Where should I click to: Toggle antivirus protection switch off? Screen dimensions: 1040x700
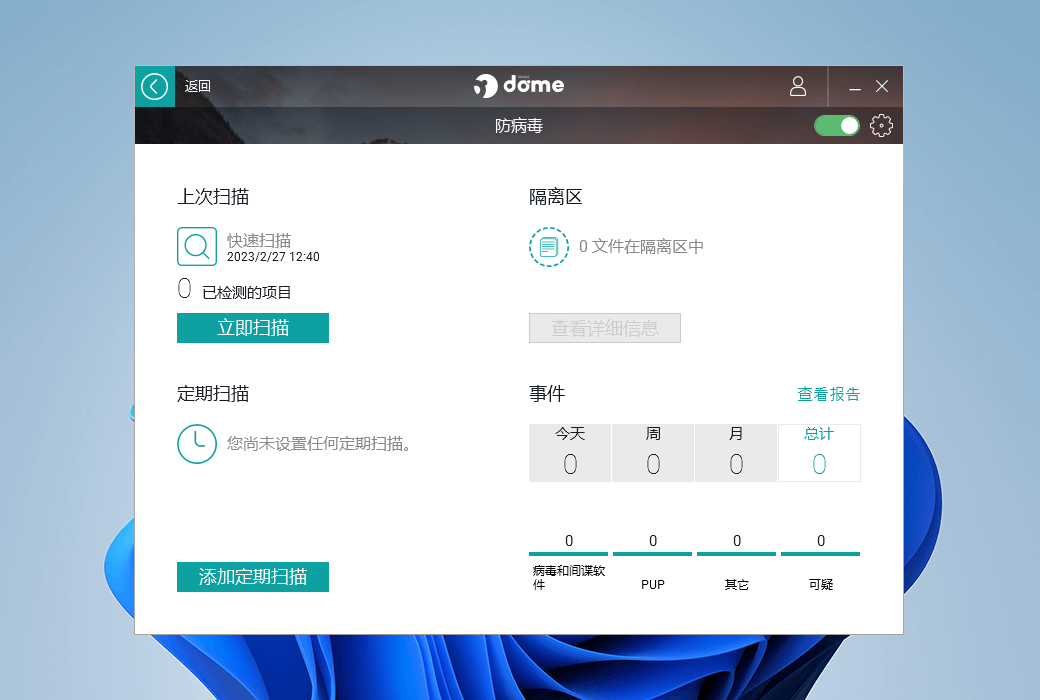(837, 126)
